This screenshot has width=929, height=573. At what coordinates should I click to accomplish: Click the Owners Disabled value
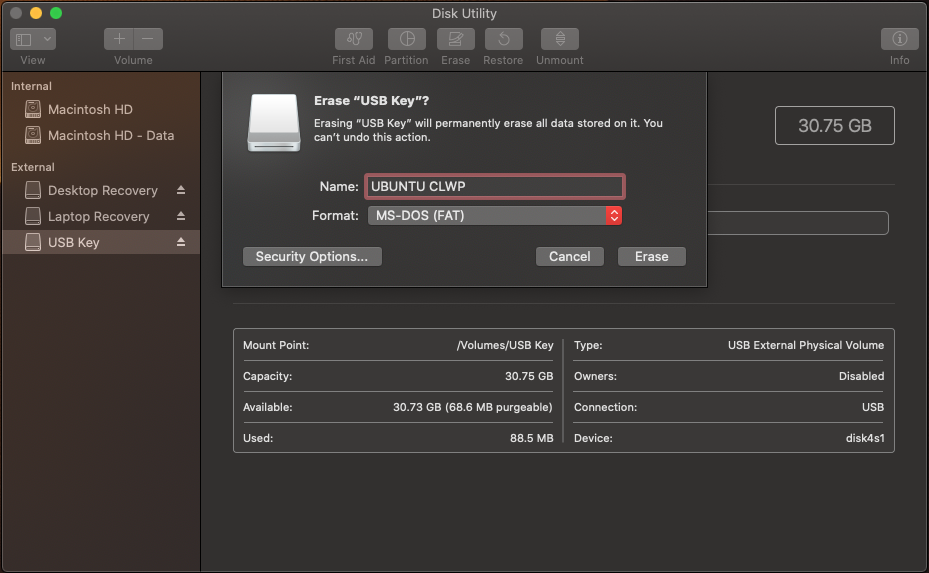[x=861, y=376]
